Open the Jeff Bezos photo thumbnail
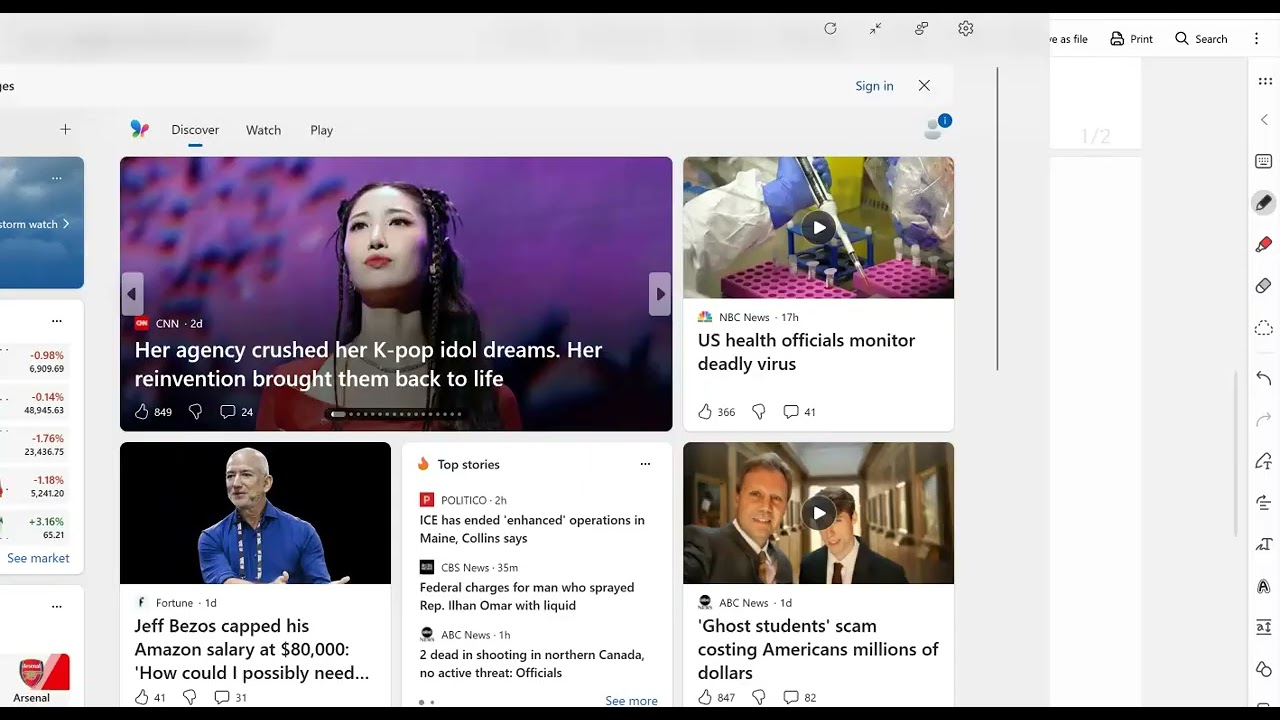1280x720 pixels. click(255, 513)
